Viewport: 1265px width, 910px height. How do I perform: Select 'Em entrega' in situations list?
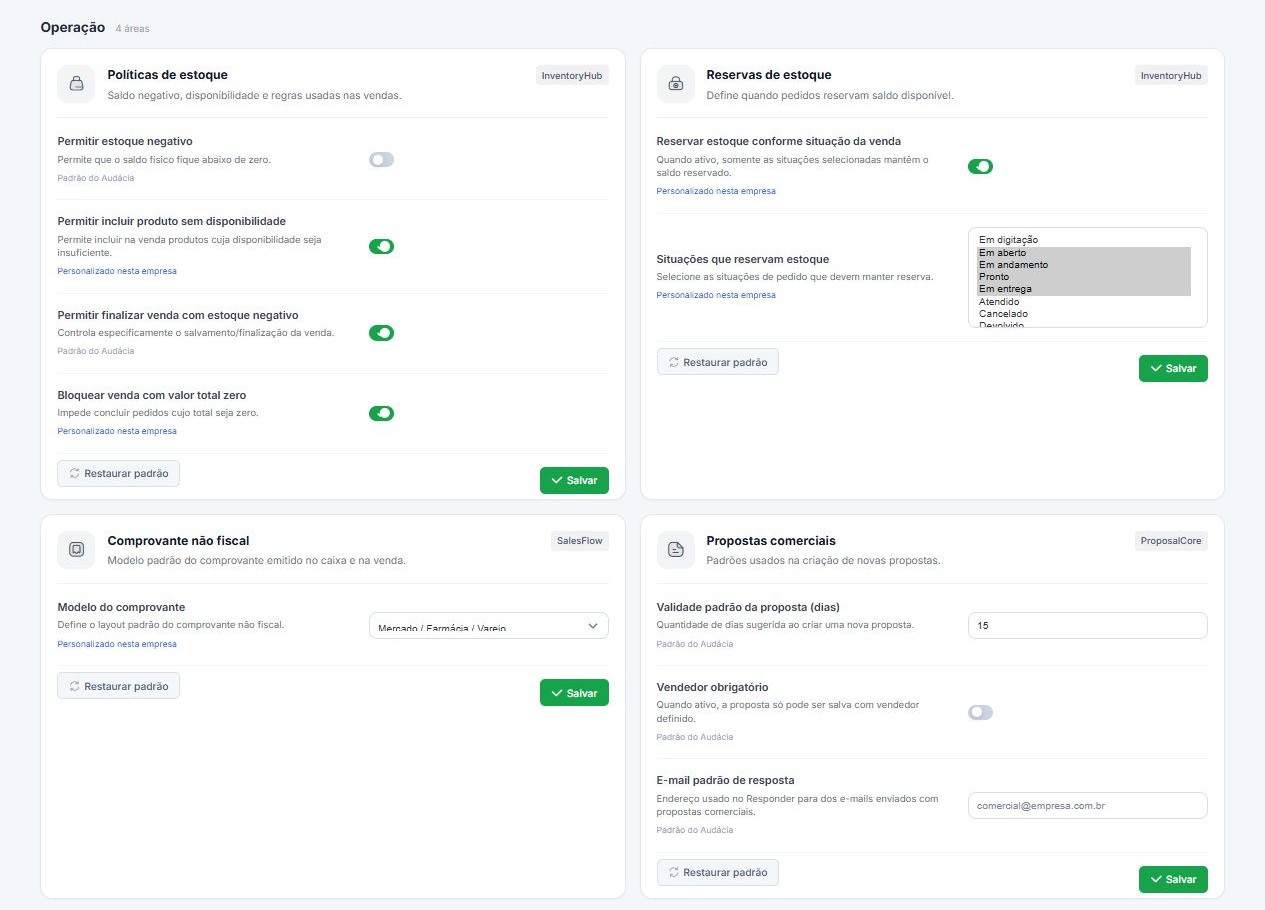click(1084, 289)
